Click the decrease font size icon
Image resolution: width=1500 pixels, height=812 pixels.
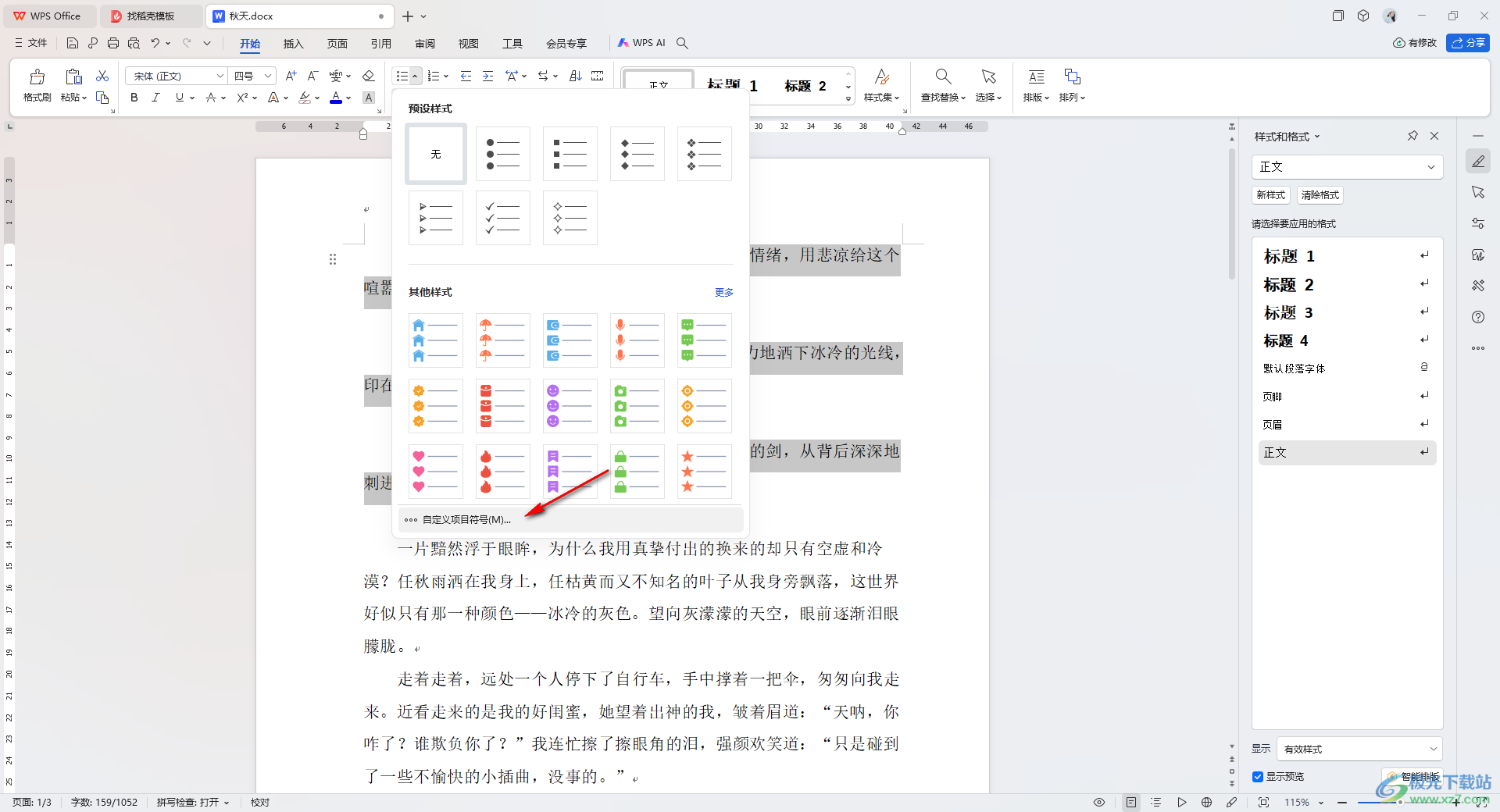point(312,76)
